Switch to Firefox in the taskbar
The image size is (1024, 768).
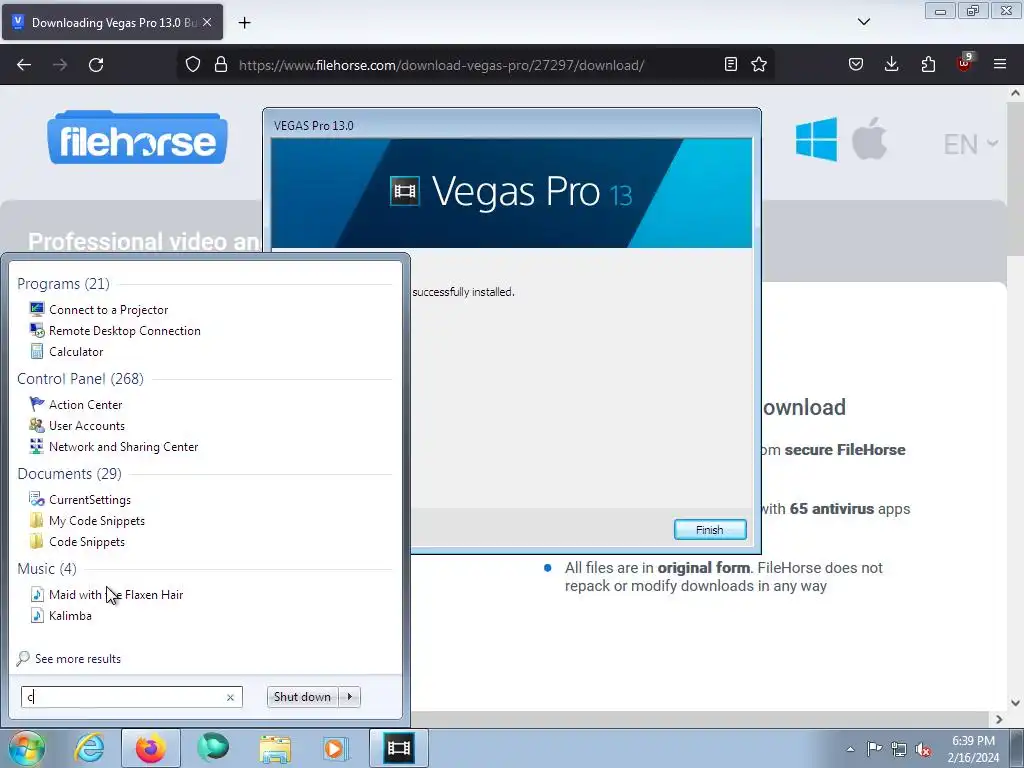[151, 748]
